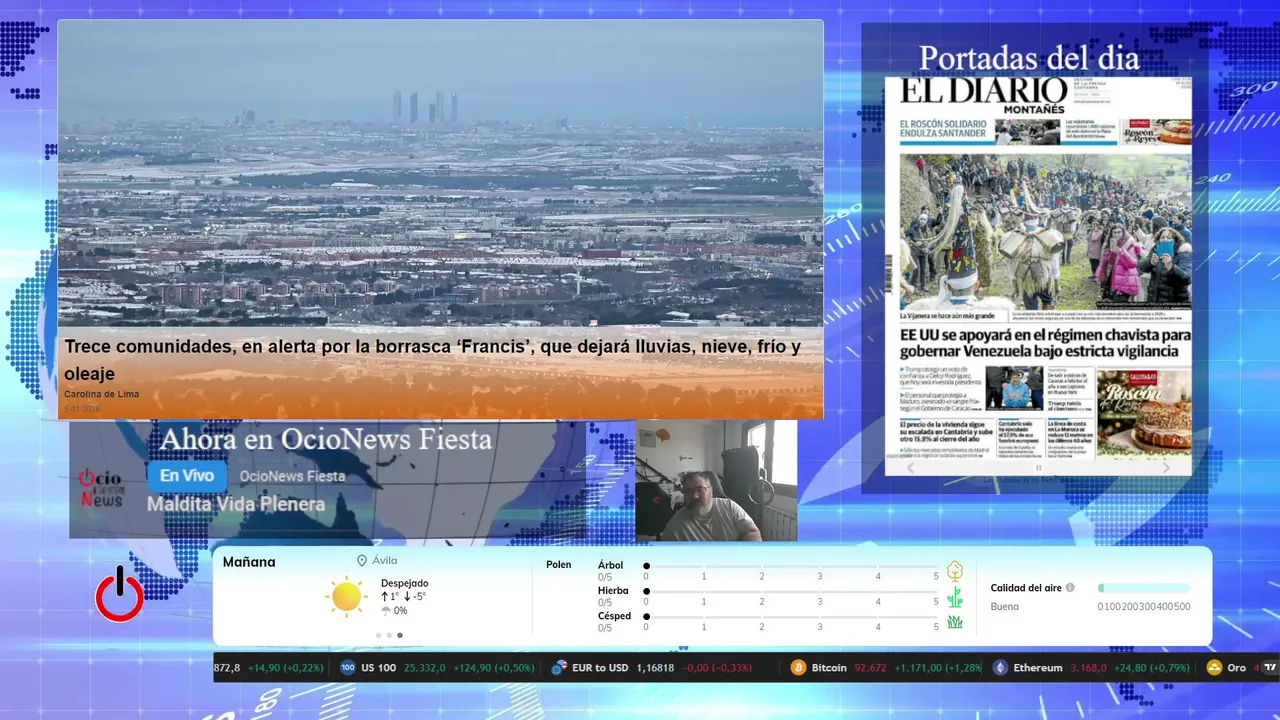The height and width of the screenshot is (720, 1280).
Task: Select the first weather pagination dot
Action: pos(378,635)
